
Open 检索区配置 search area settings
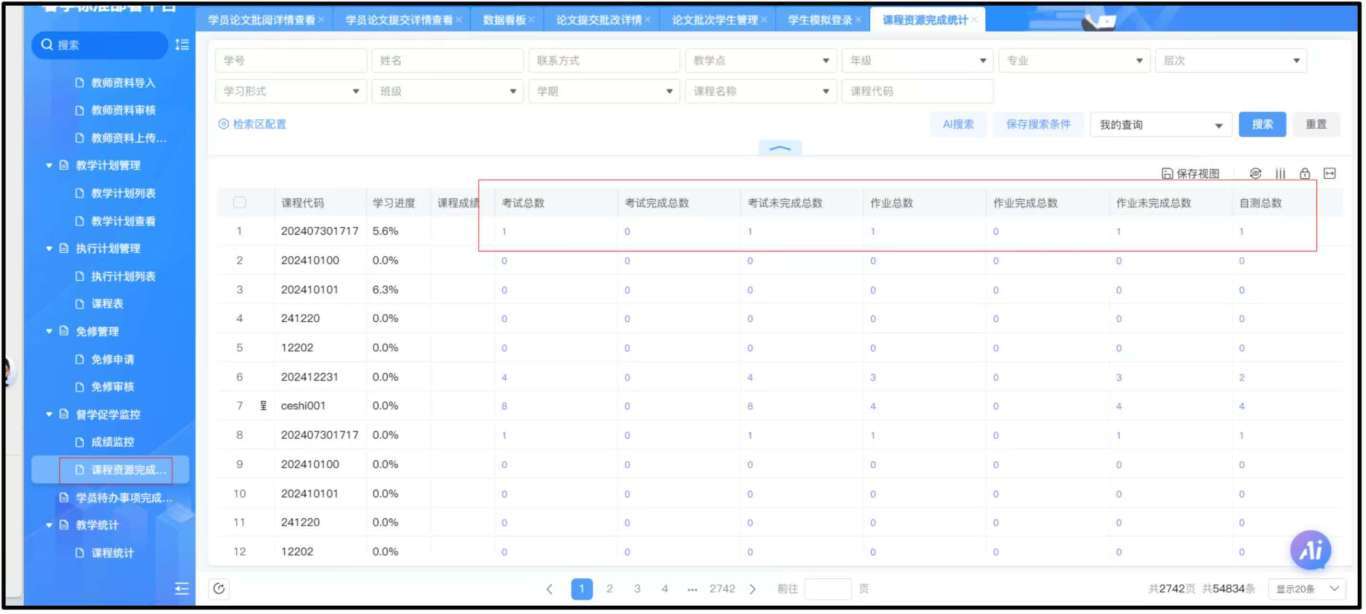252,125
